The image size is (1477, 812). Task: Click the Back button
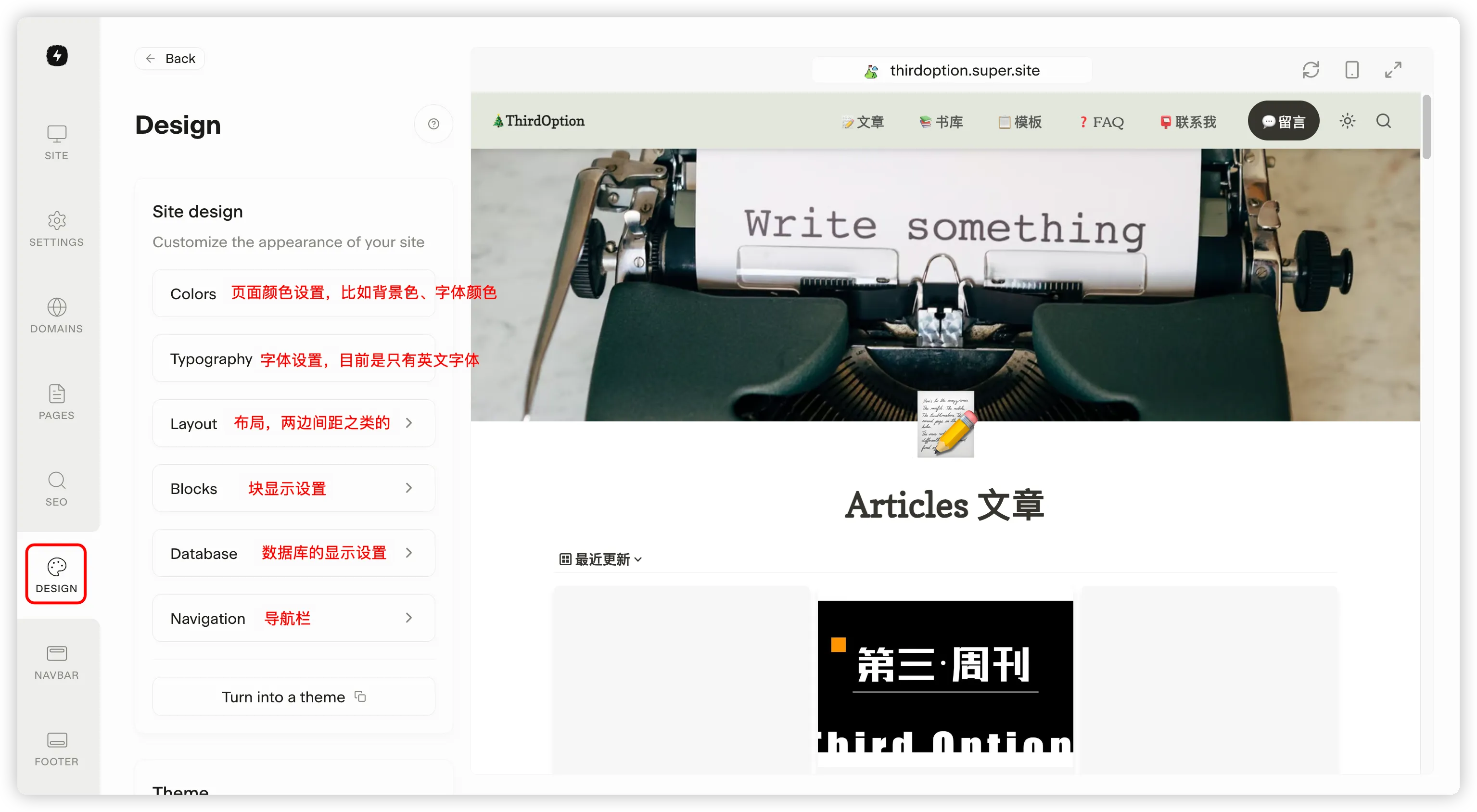(x=170, y=59)
